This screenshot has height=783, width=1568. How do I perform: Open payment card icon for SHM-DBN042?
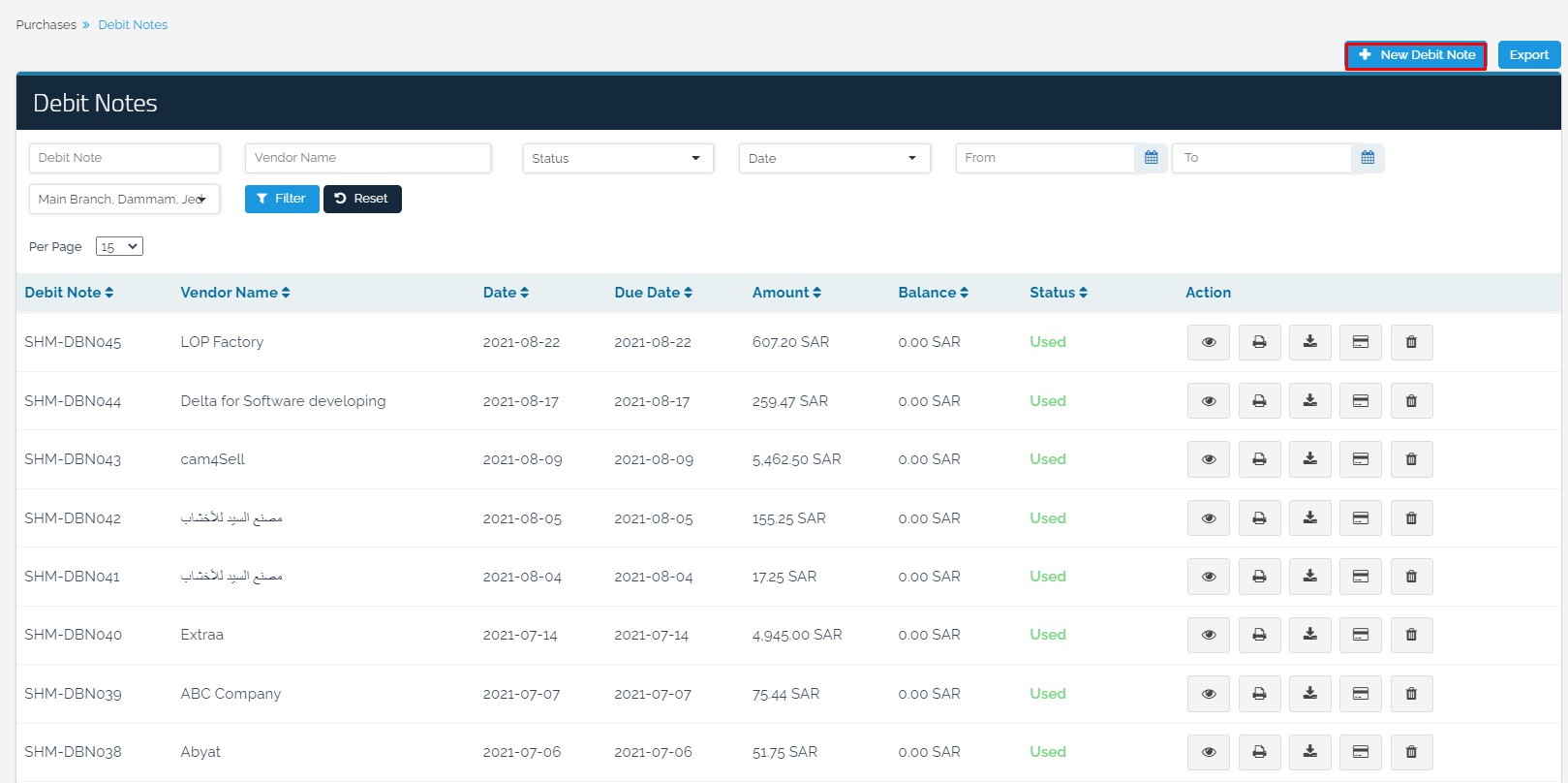[1360, 518]
